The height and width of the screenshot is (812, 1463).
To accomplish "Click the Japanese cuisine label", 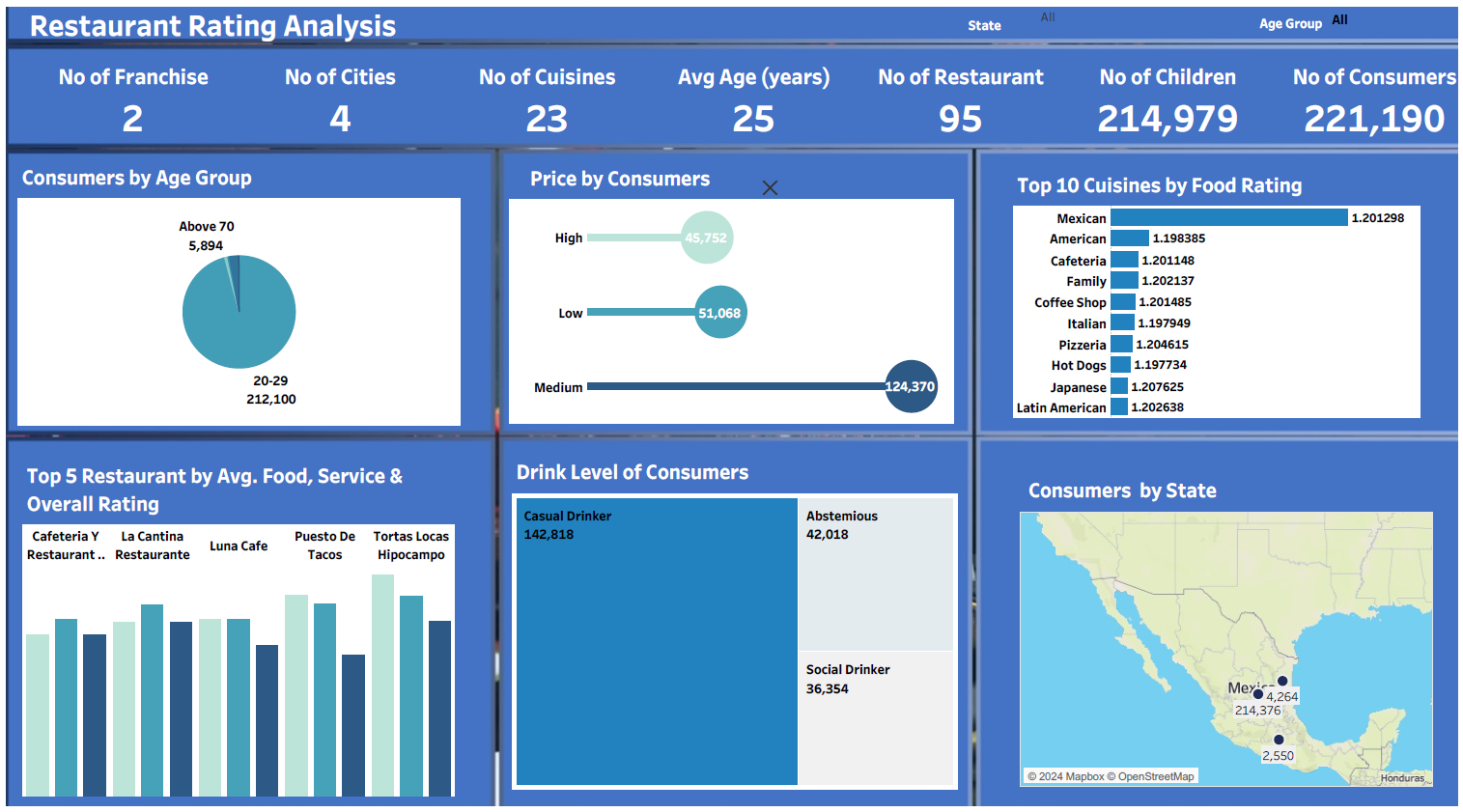I will pos(1078,387).
